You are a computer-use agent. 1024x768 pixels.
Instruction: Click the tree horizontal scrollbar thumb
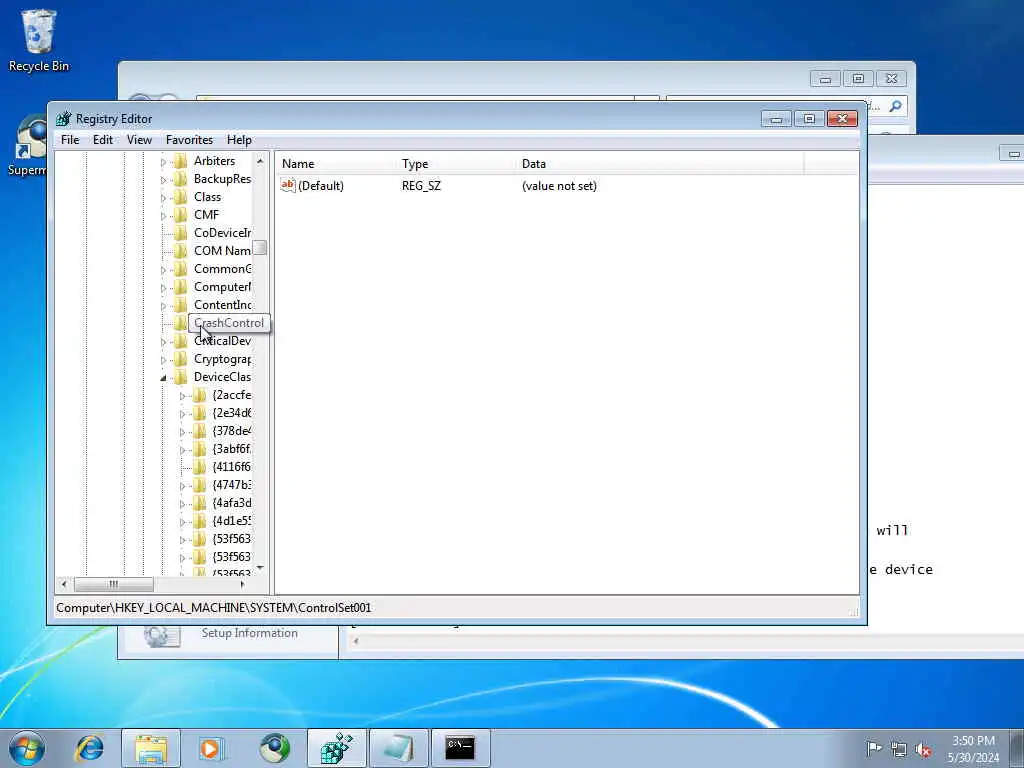coord(114,584)
